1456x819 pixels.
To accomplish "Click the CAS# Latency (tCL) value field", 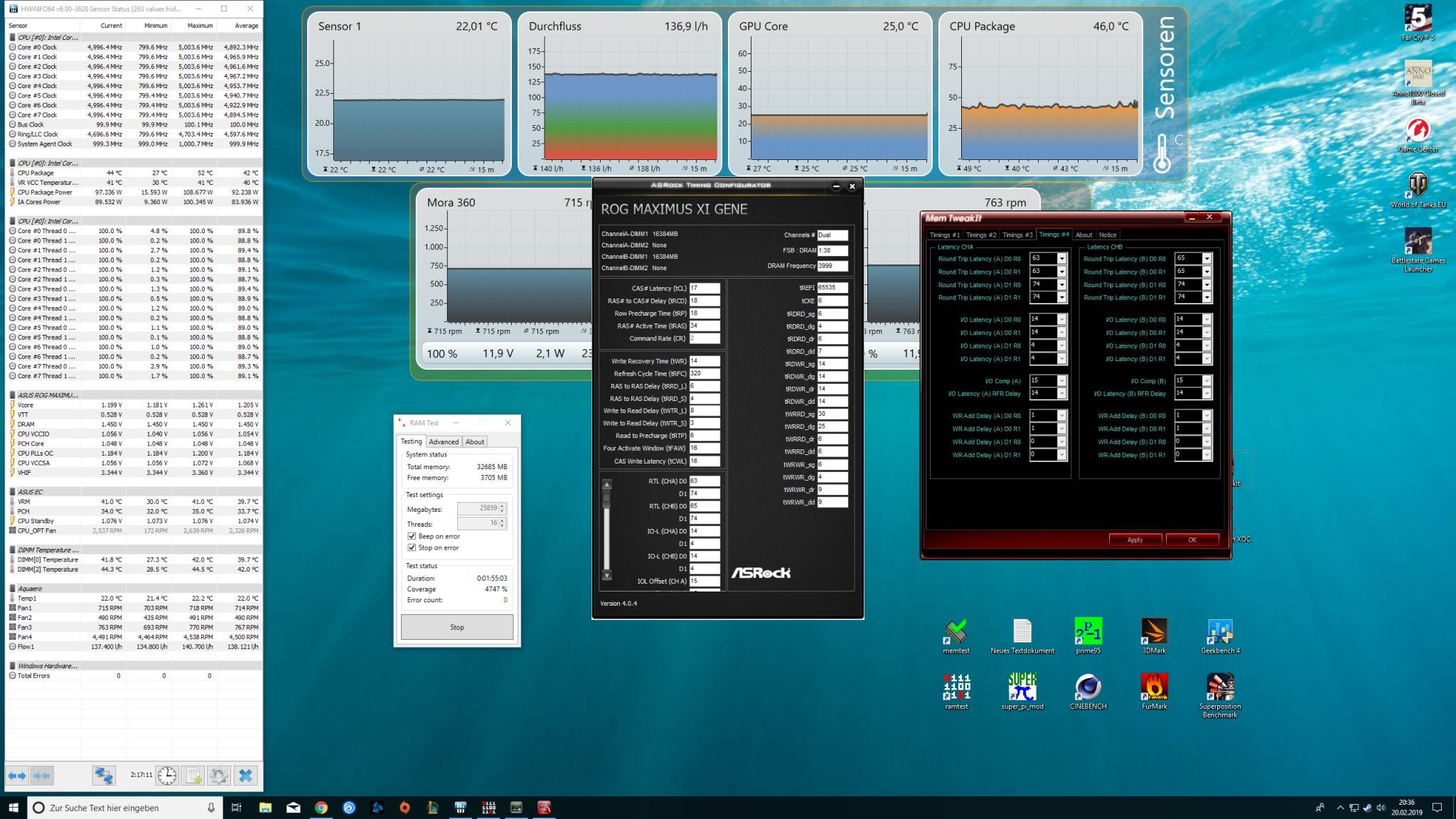I will coord(705,288).
